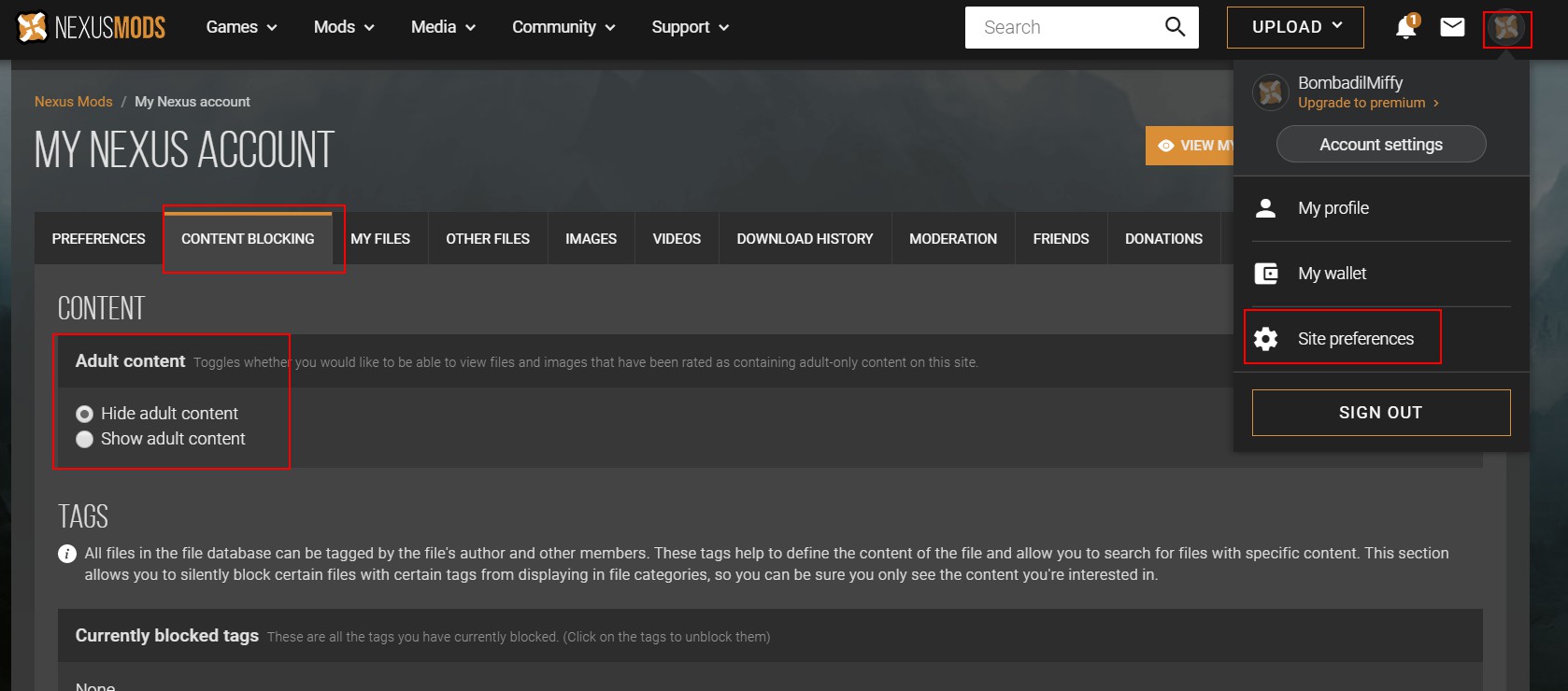Click the BombadilMiffy username
1568x691 pixels.
tap(1350, 83)
